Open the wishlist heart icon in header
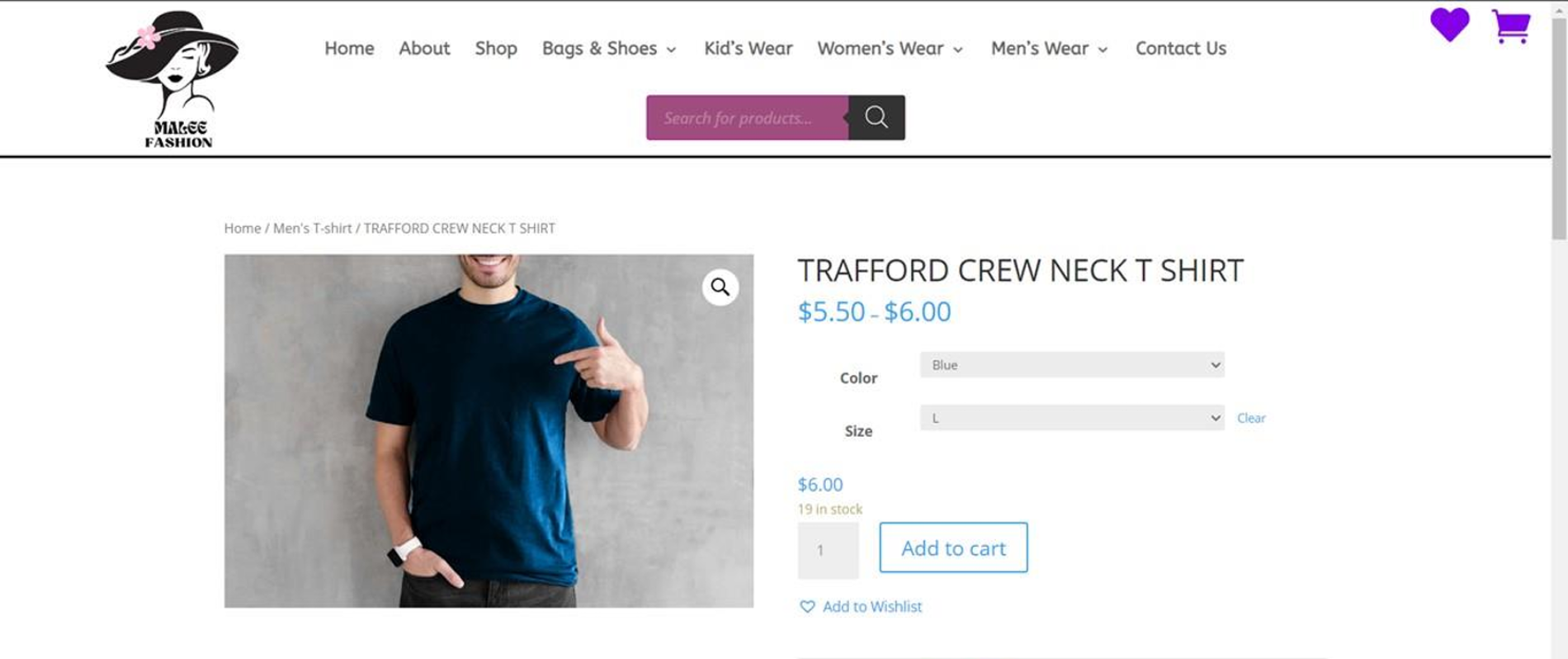This screenshot has width=1568, height=659. [x=1450, y=26]
